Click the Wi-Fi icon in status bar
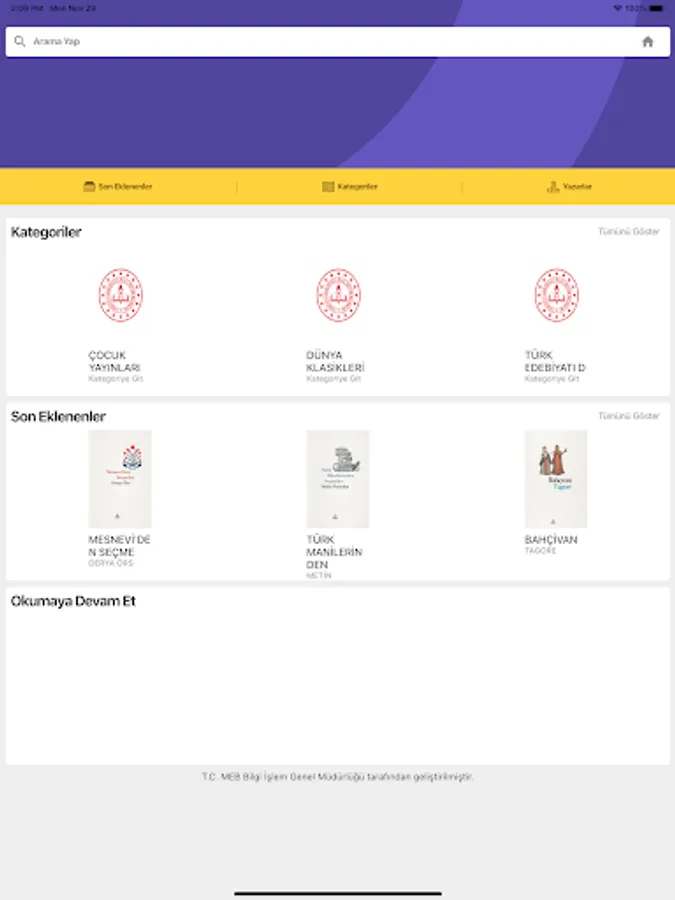Viewport: 675px width, 900px height. tap(618, 8)
